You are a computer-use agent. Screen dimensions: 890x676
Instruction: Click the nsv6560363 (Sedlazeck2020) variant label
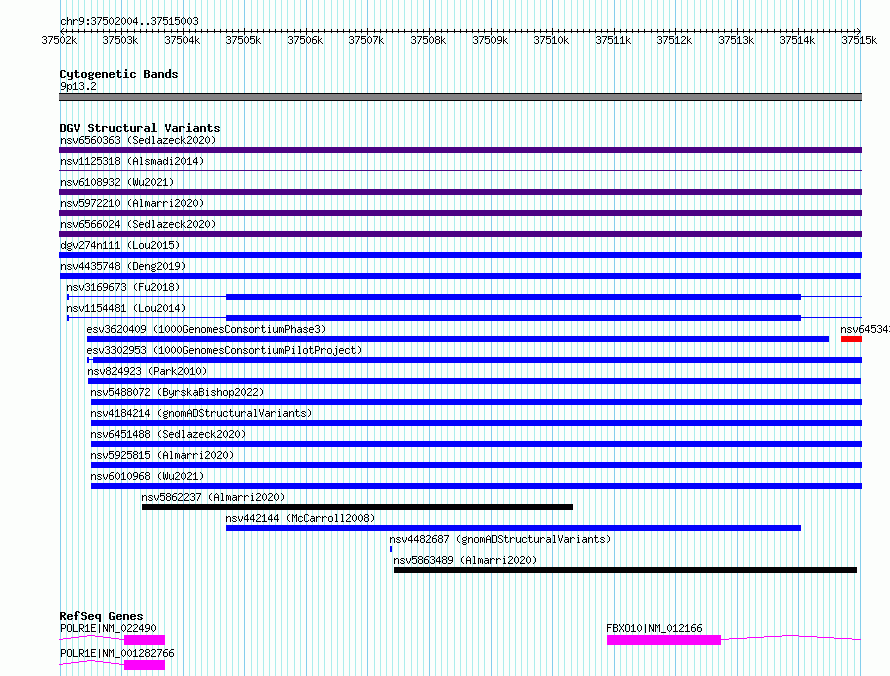(x=138, y=140)
